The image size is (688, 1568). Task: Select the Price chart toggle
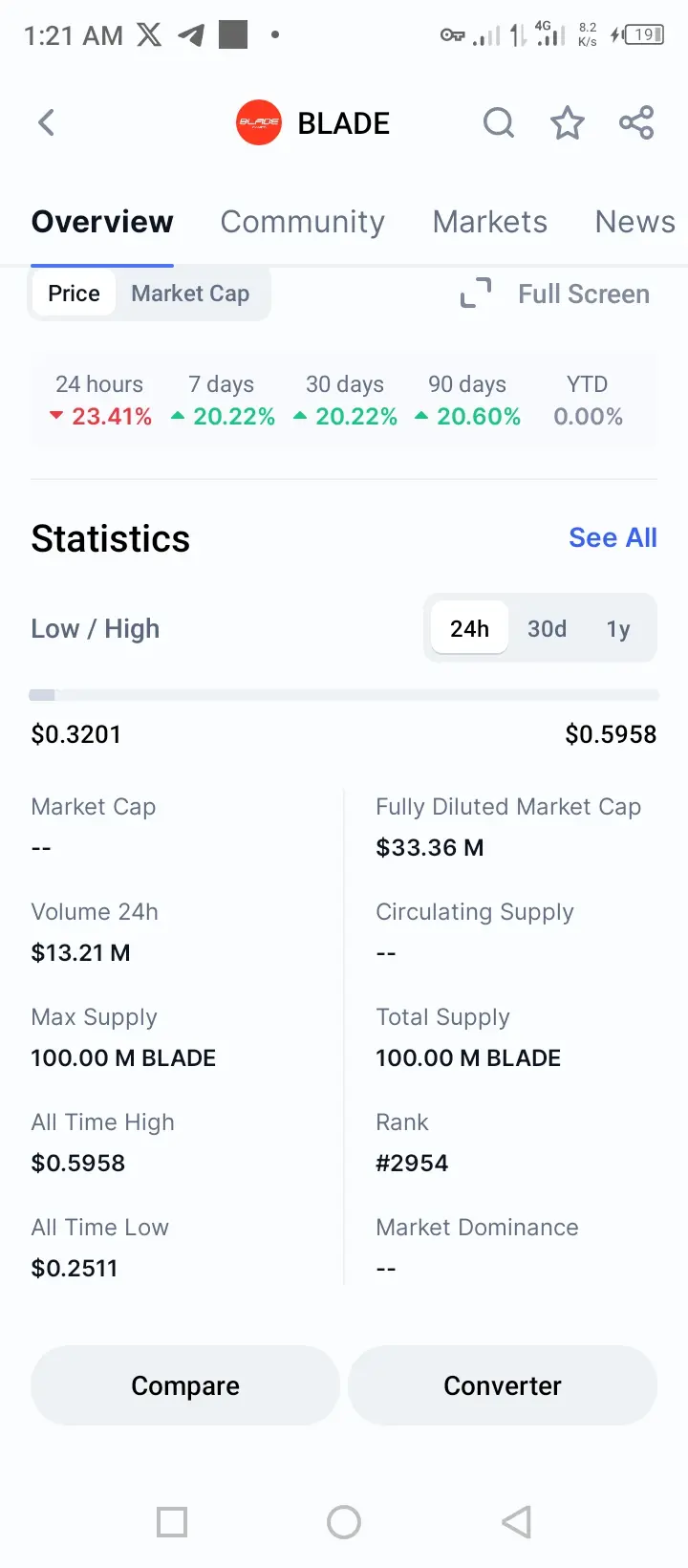(x=74, y=294)
